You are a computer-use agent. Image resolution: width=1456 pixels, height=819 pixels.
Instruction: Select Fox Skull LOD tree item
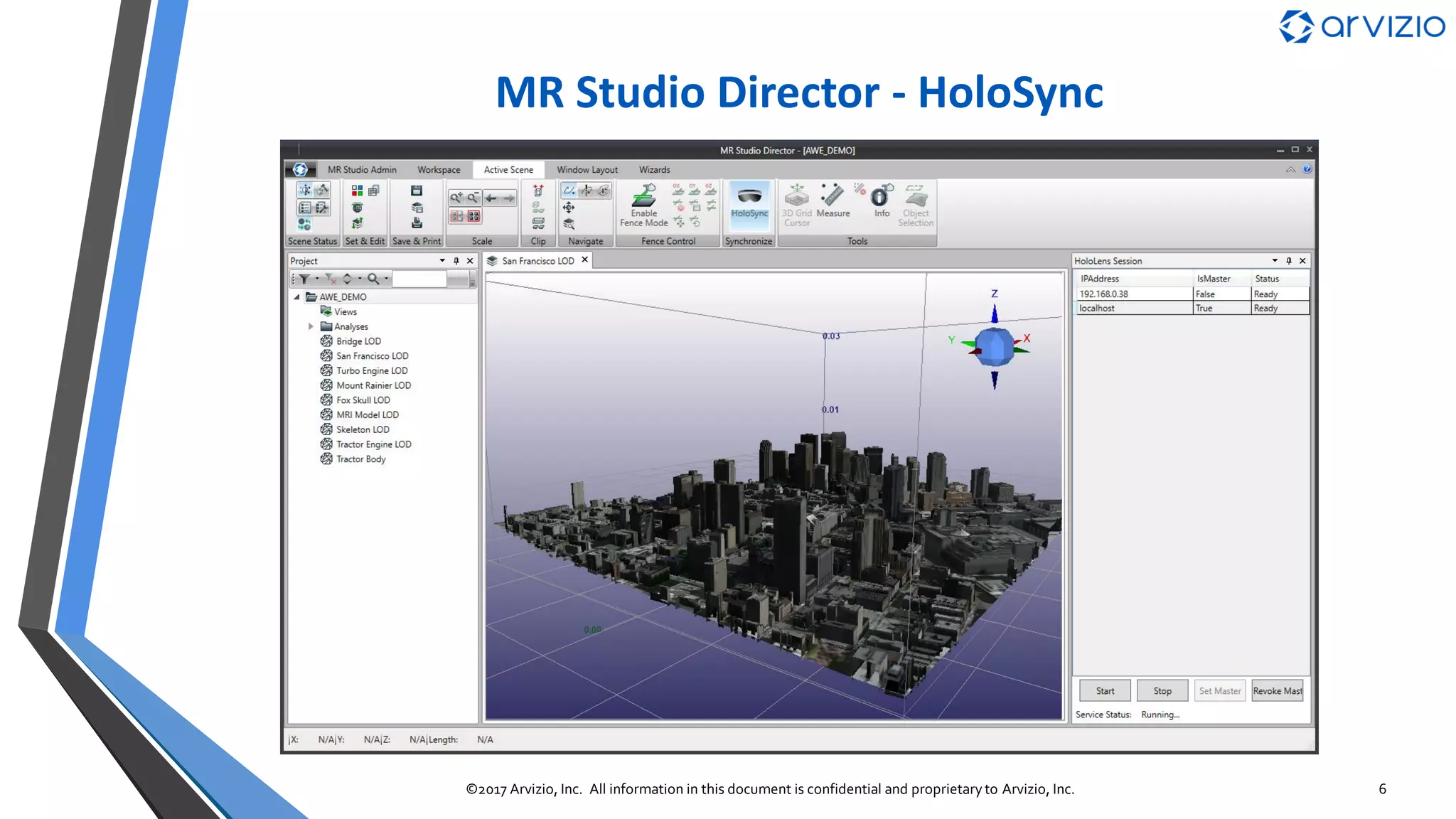click(x=363, y=400)
